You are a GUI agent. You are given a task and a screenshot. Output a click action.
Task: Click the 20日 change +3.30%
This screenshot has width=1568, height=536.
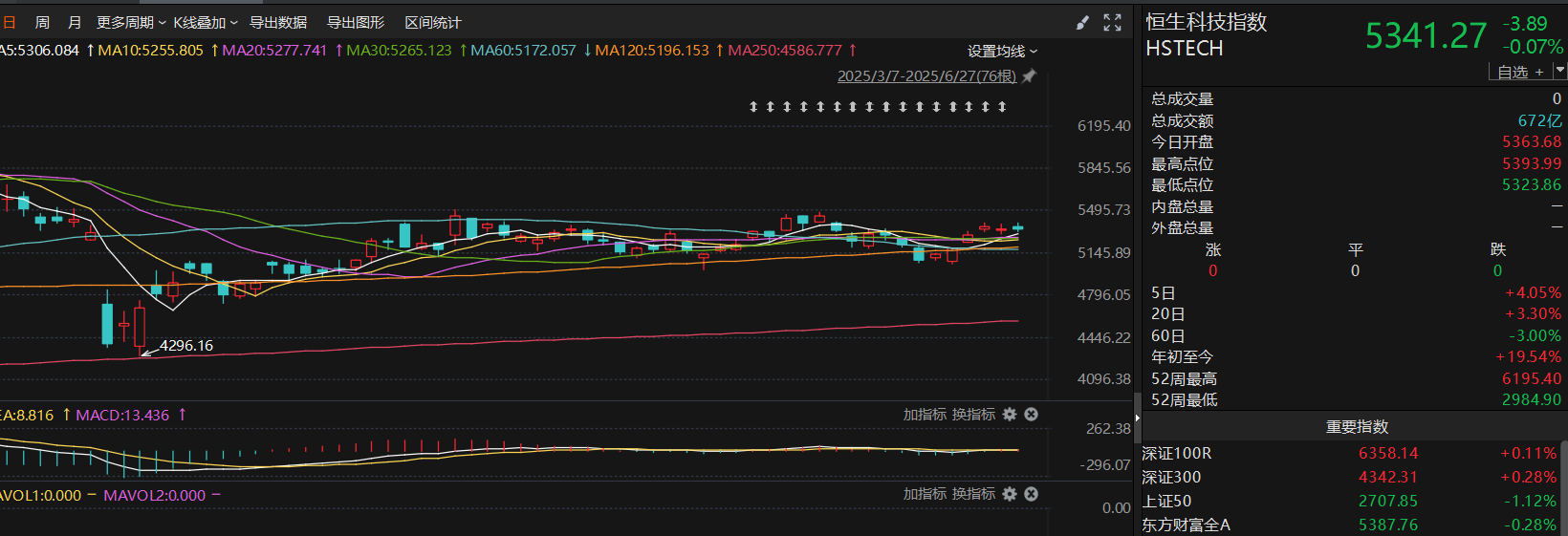[1533, 314]
